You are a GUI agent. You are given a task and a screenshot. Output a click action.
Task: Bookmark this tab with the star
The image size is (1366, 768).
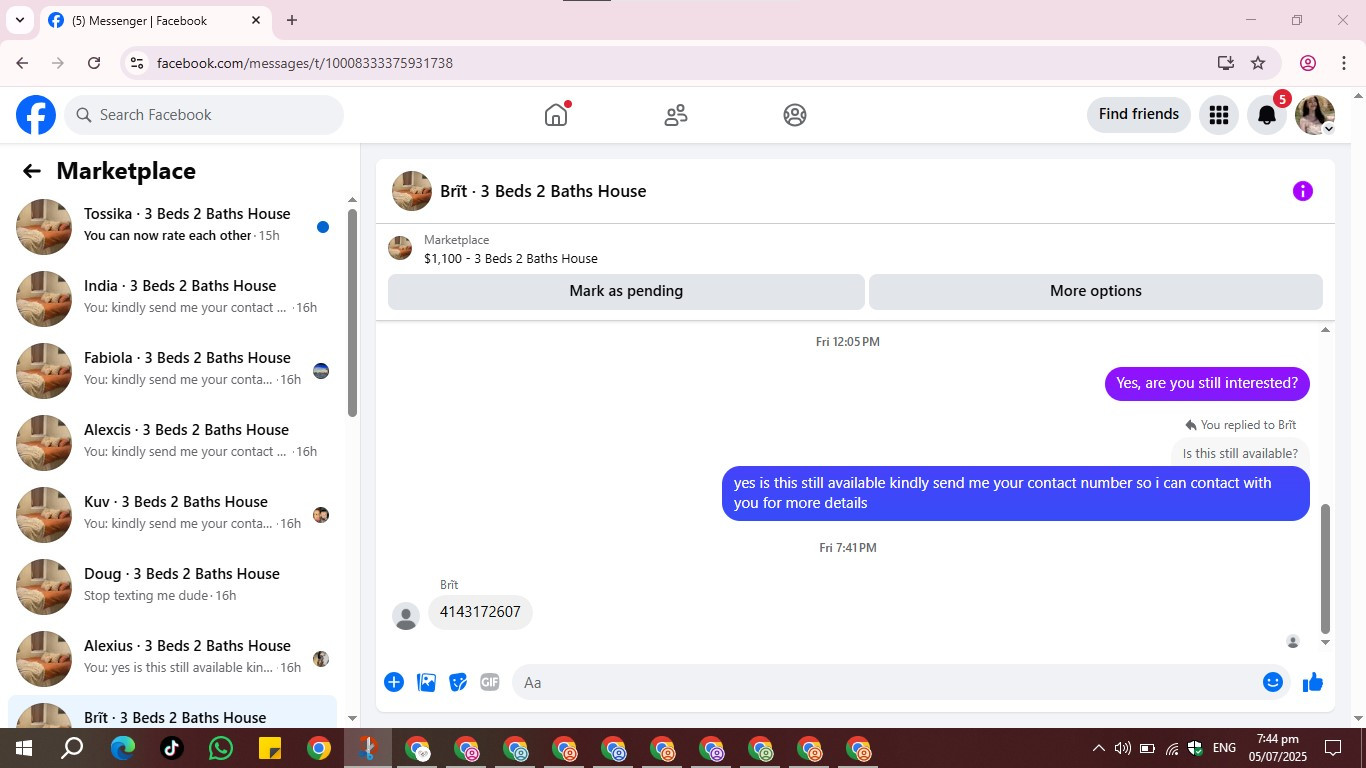click(1258, 63)
